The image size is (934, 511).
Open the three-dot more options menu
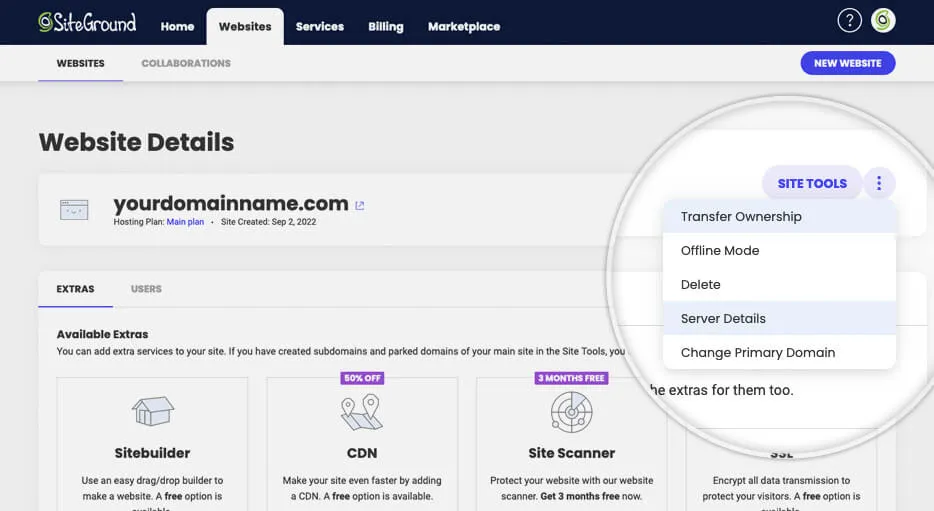879,183
